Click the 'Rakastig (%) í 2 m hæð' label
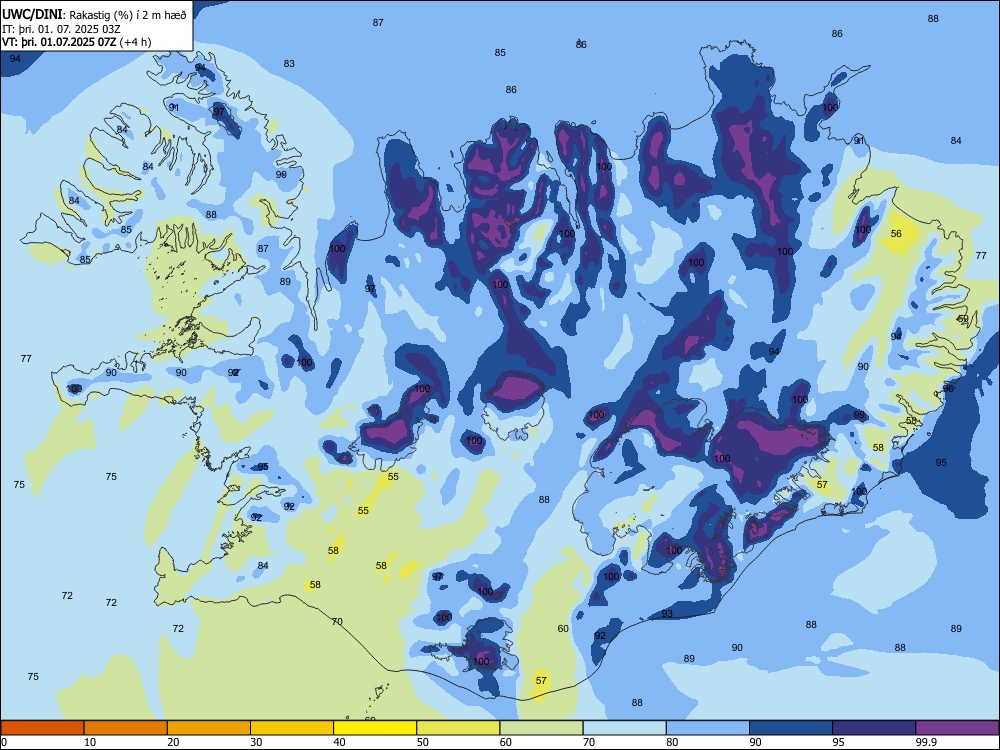The height and width of the screenshot is (750, 1000). coord(128,15)
